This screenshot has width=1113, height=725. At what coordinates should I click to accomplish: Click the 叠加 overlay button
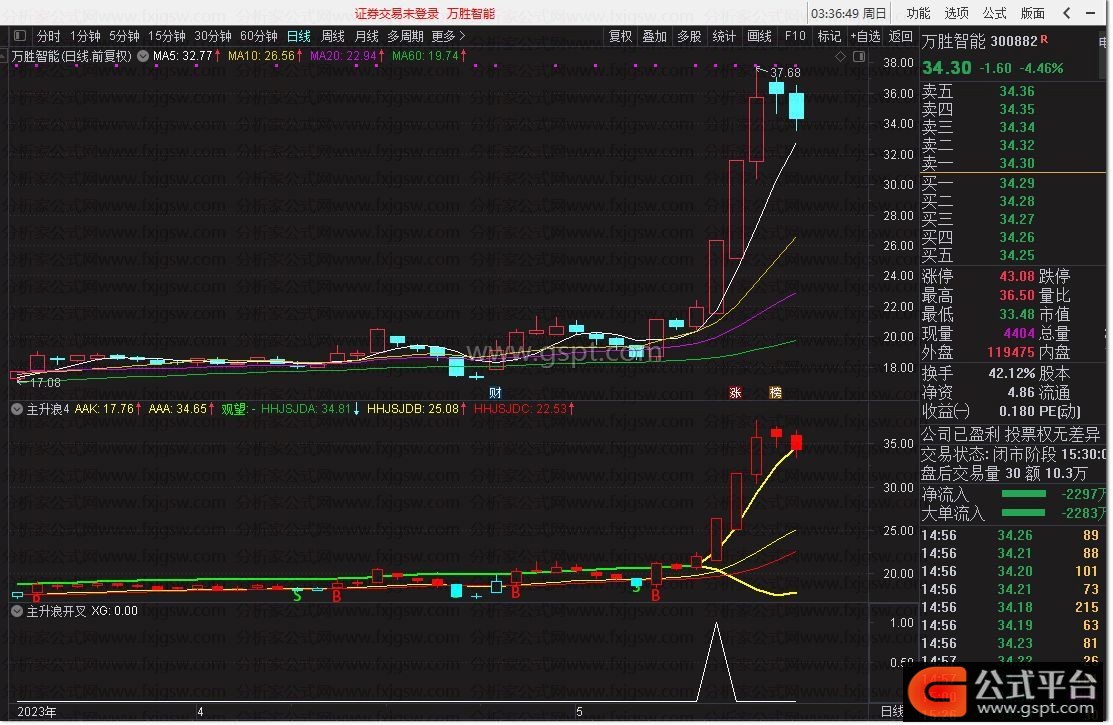point(654,36)
